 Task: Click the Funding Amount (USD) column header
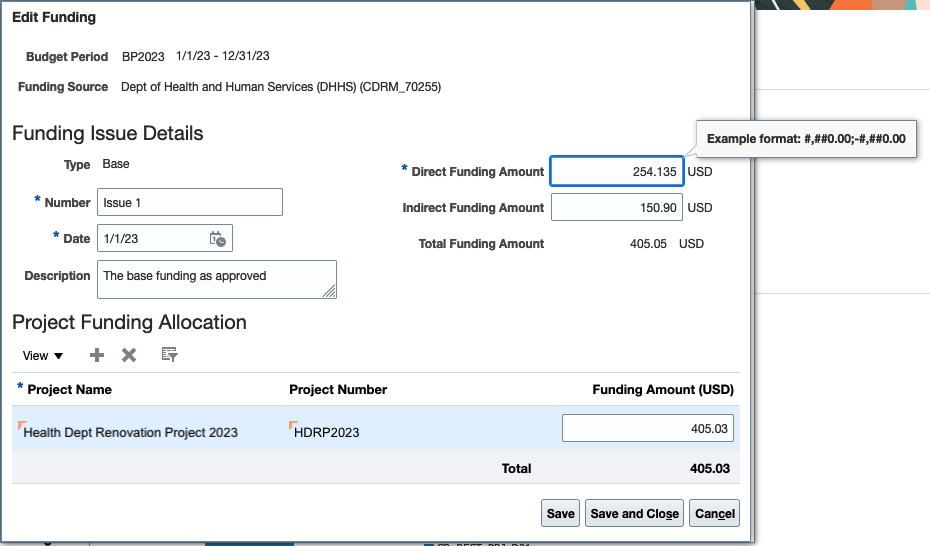pyautogui.click(x=662, y=389)
